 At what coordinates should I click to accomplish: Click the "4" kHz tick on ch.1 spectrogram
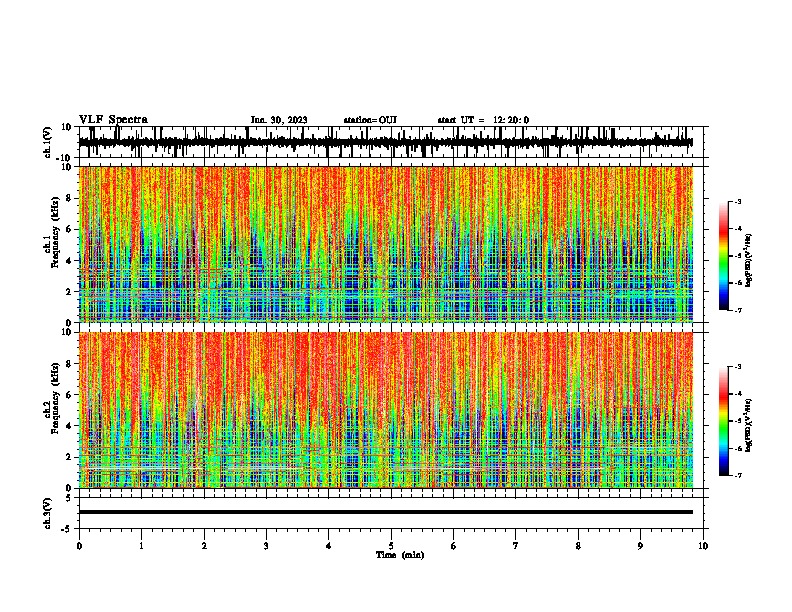(69, 261)
